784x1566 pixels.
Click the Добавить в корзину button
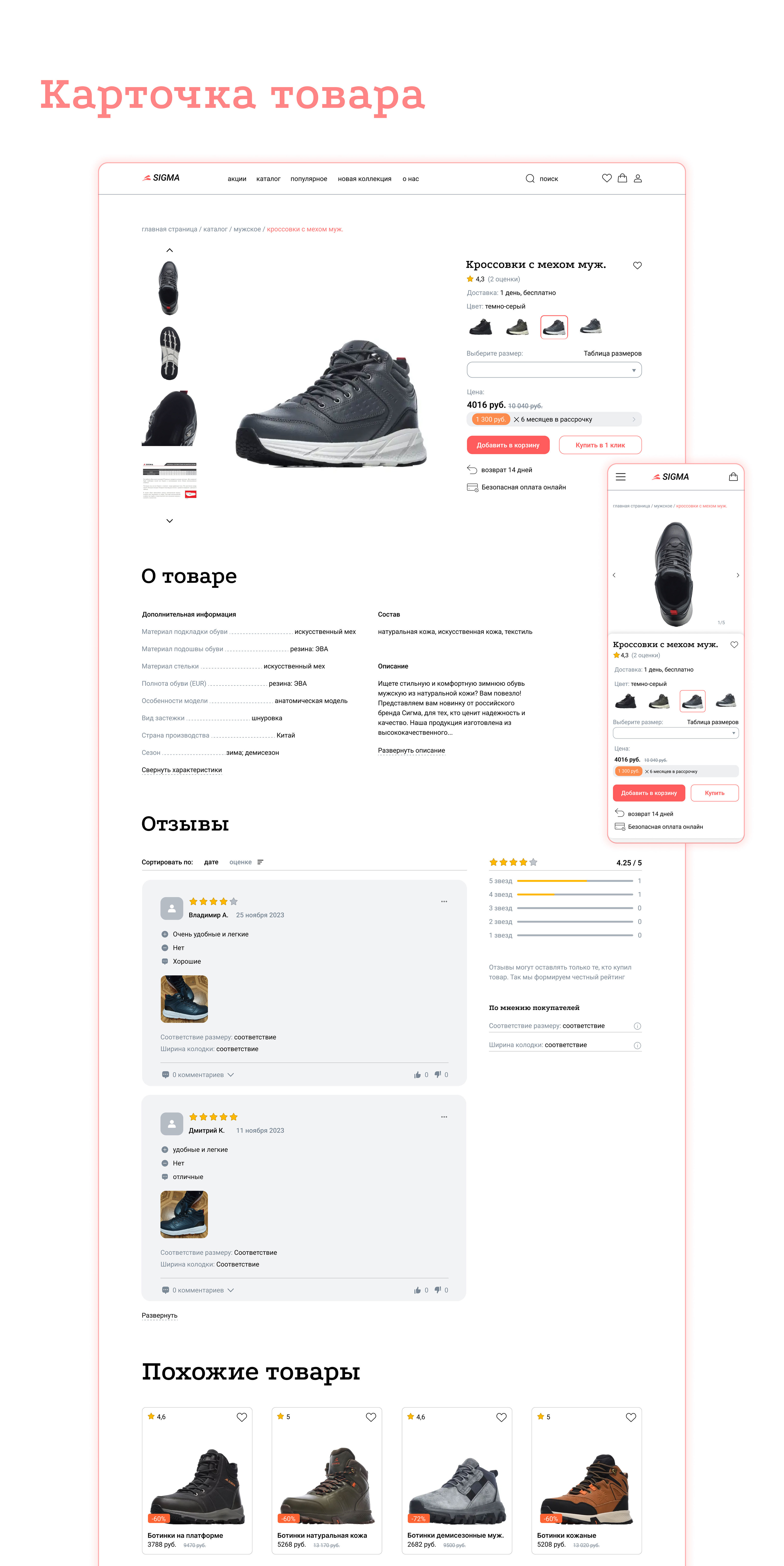[x=507, y=445]
